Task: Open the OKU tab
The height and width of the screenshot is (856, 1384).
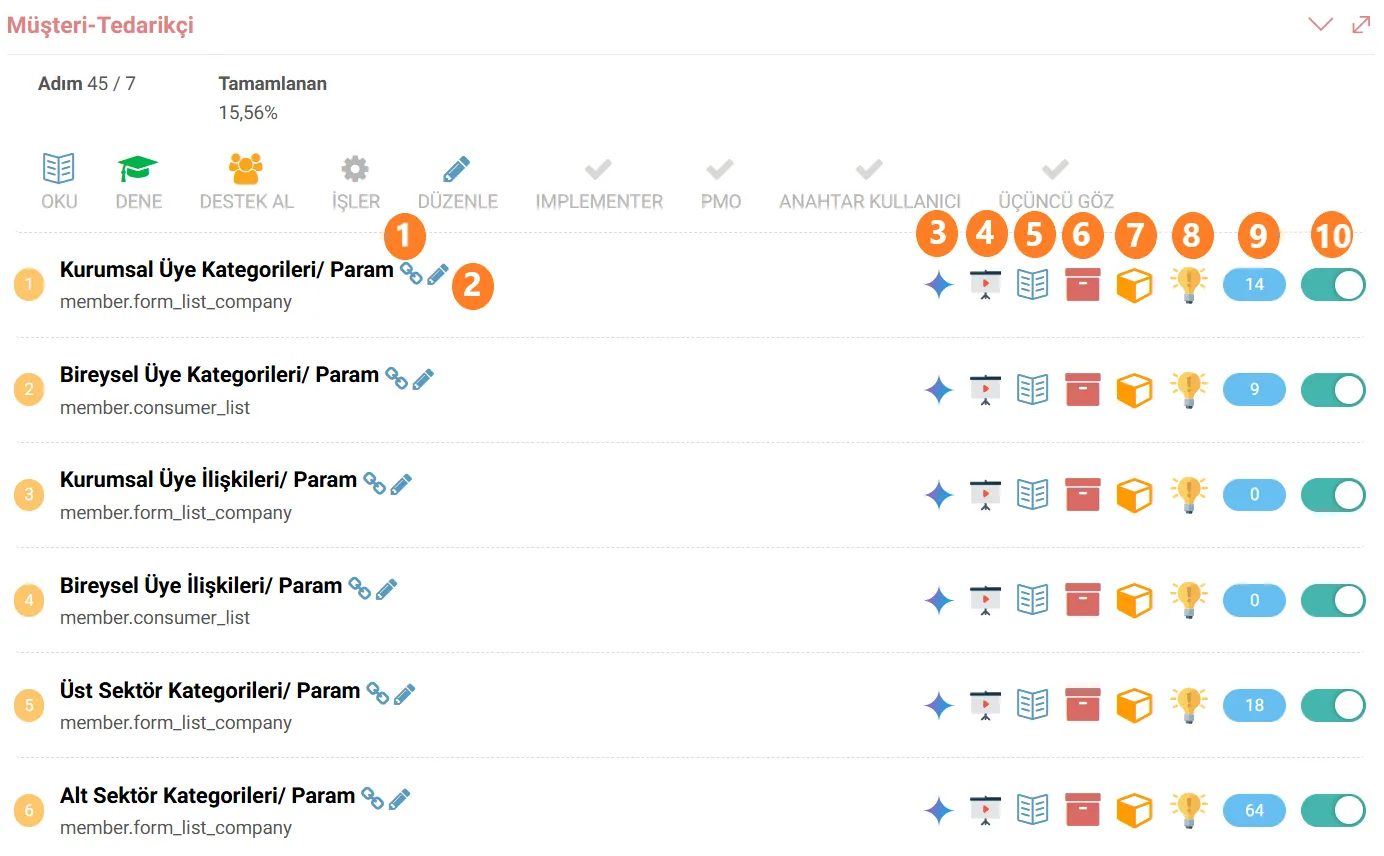Action: point(59,182)
